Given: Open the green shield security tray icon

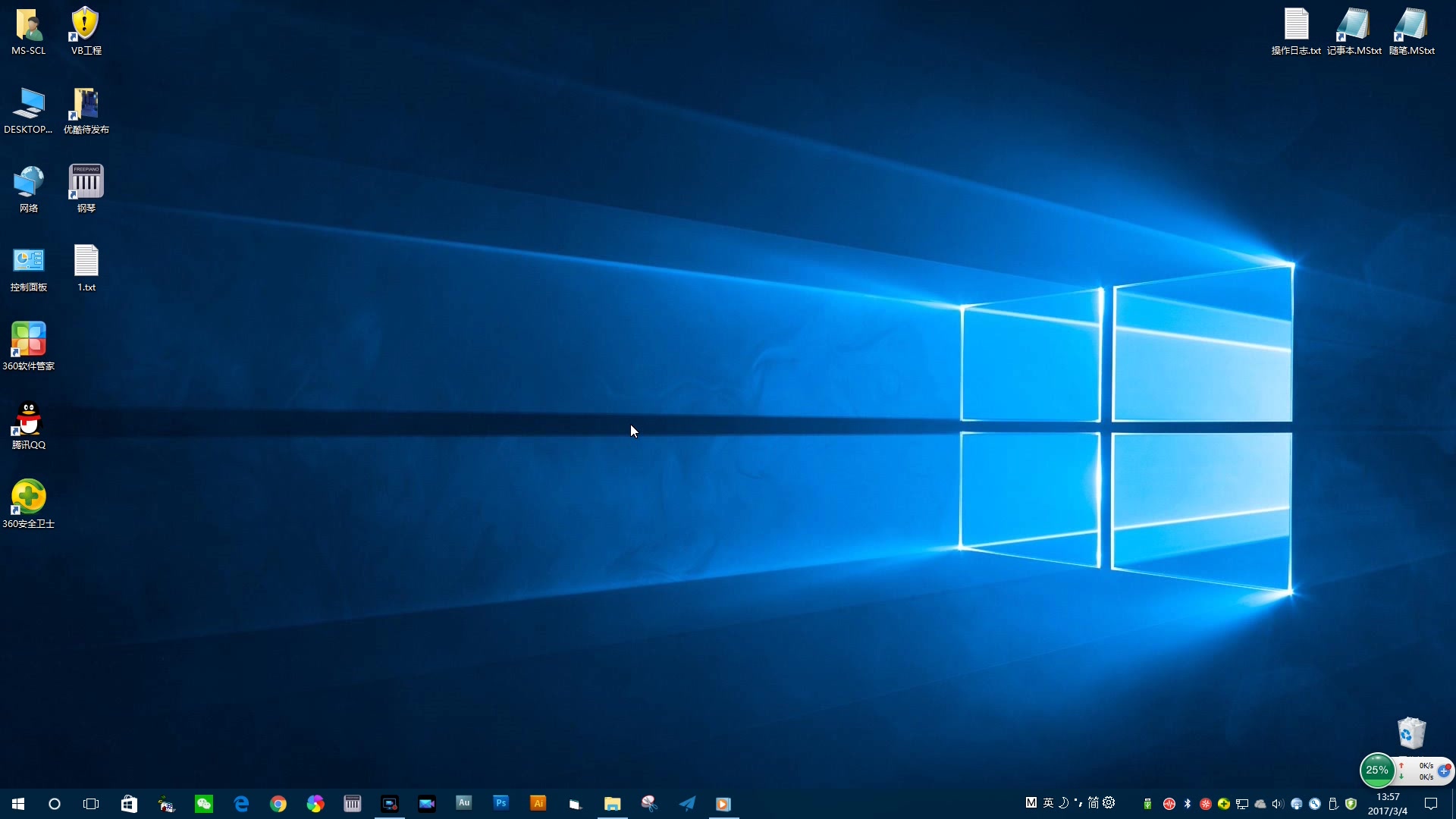Looking at the screenshot, I should (1351, 804).
